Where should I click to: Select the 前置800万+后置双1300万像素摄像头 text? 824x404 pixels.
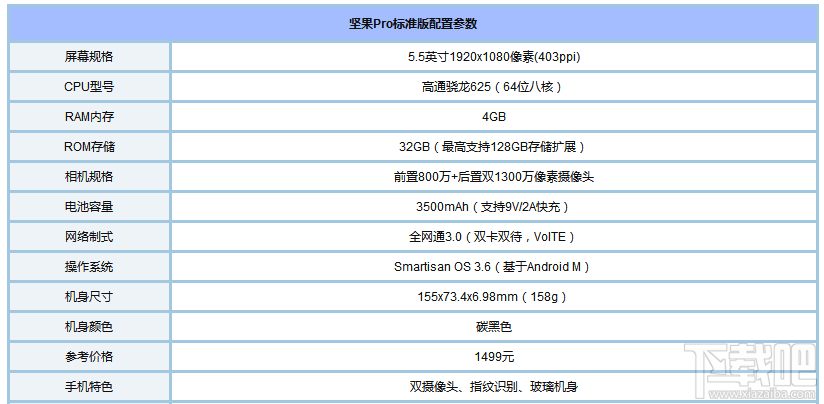point(494,177)
